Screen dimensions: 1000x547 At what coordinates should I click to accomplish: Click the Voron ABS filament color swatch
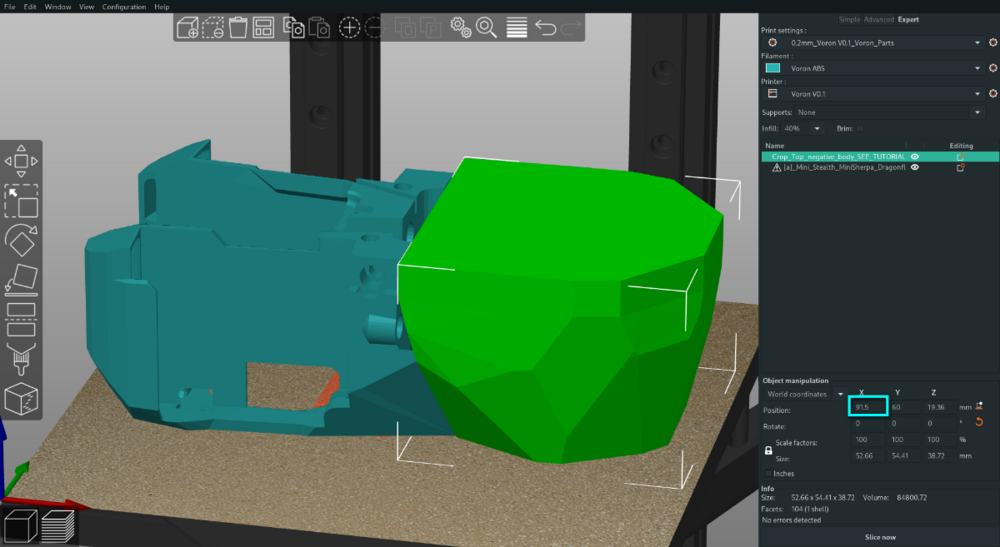(x=772, y=68)
